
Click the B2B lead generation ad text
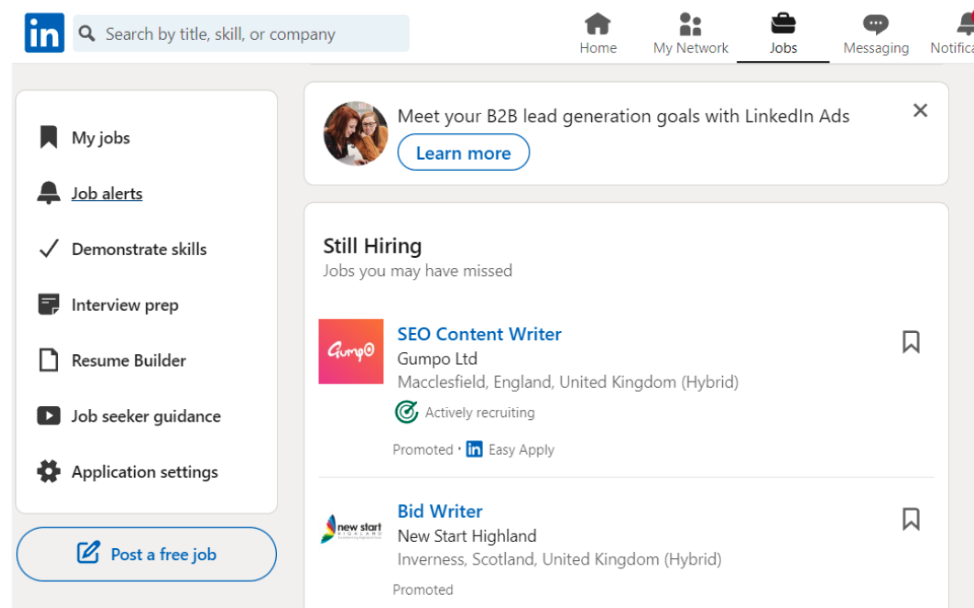(x=623, y=116)
